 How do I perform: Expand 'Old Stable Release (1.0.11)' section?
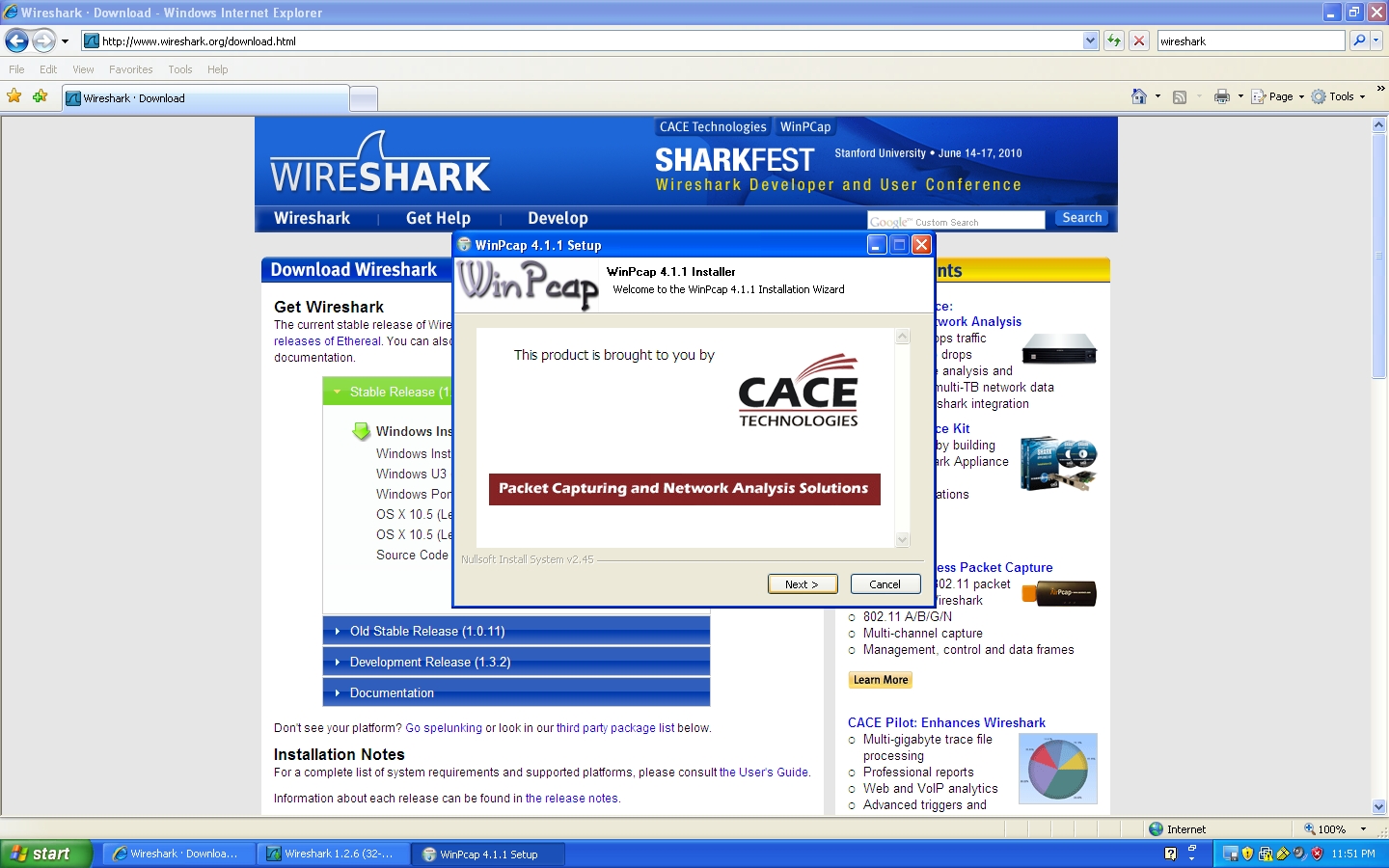click(x=516, y=631)
